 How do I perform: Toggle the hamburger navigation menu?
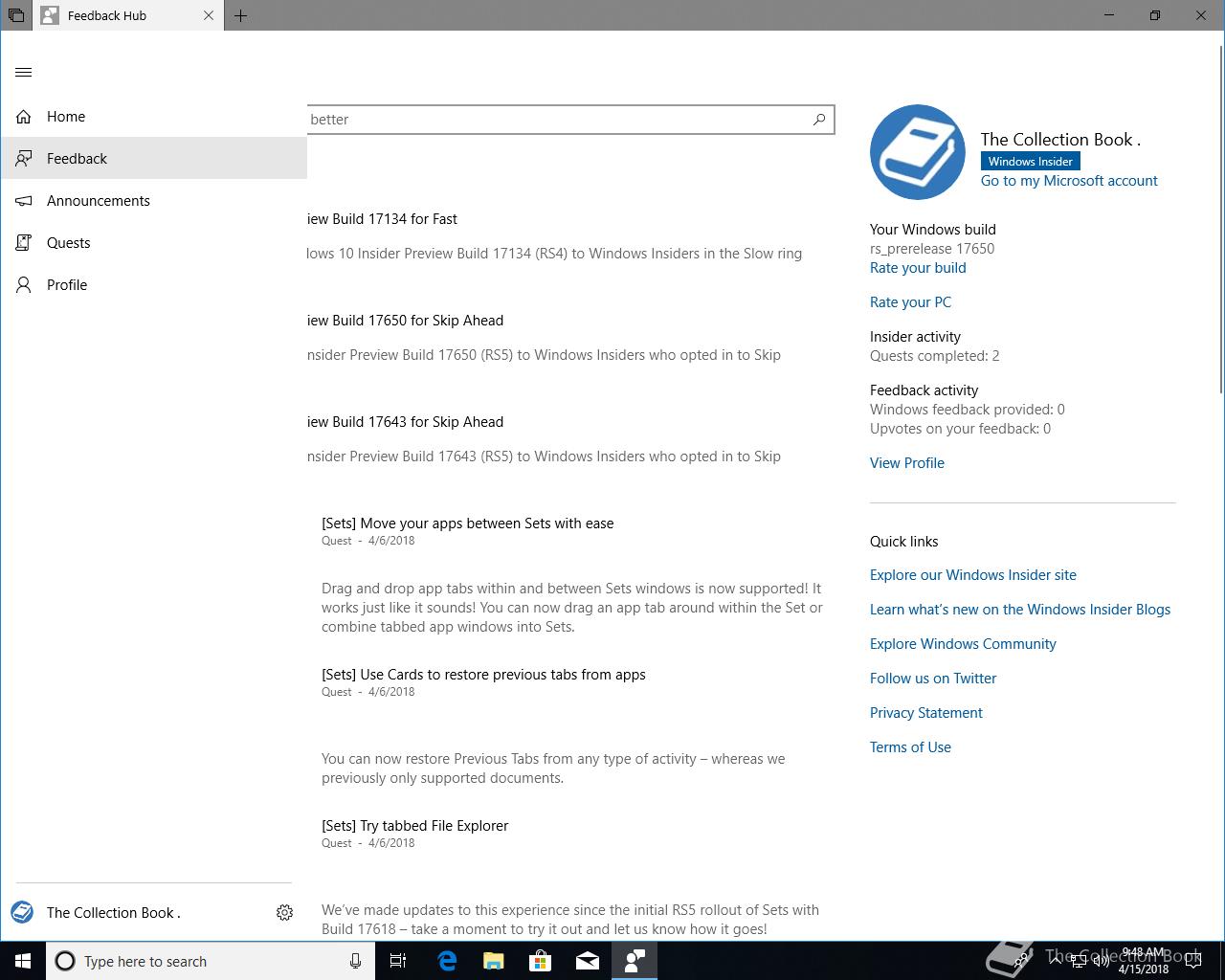coord(24,73)
